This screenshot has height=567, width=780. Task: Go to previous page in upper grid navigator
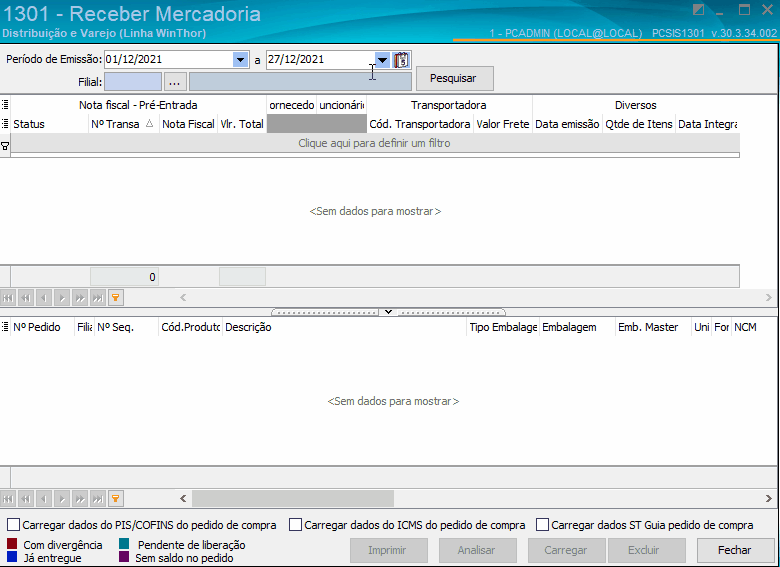click(x=26, y=298)
